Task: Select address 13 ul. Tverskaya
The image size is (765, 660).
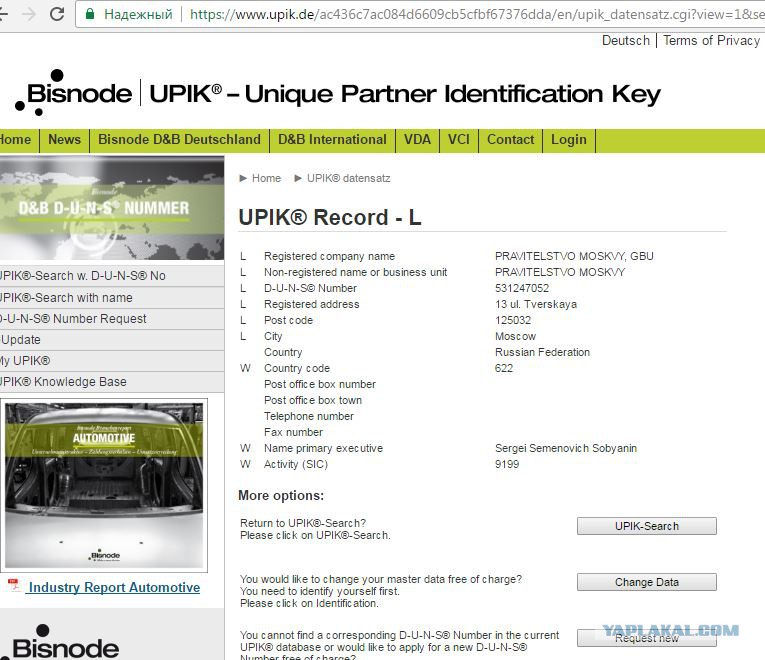Action: pos(536,304)
